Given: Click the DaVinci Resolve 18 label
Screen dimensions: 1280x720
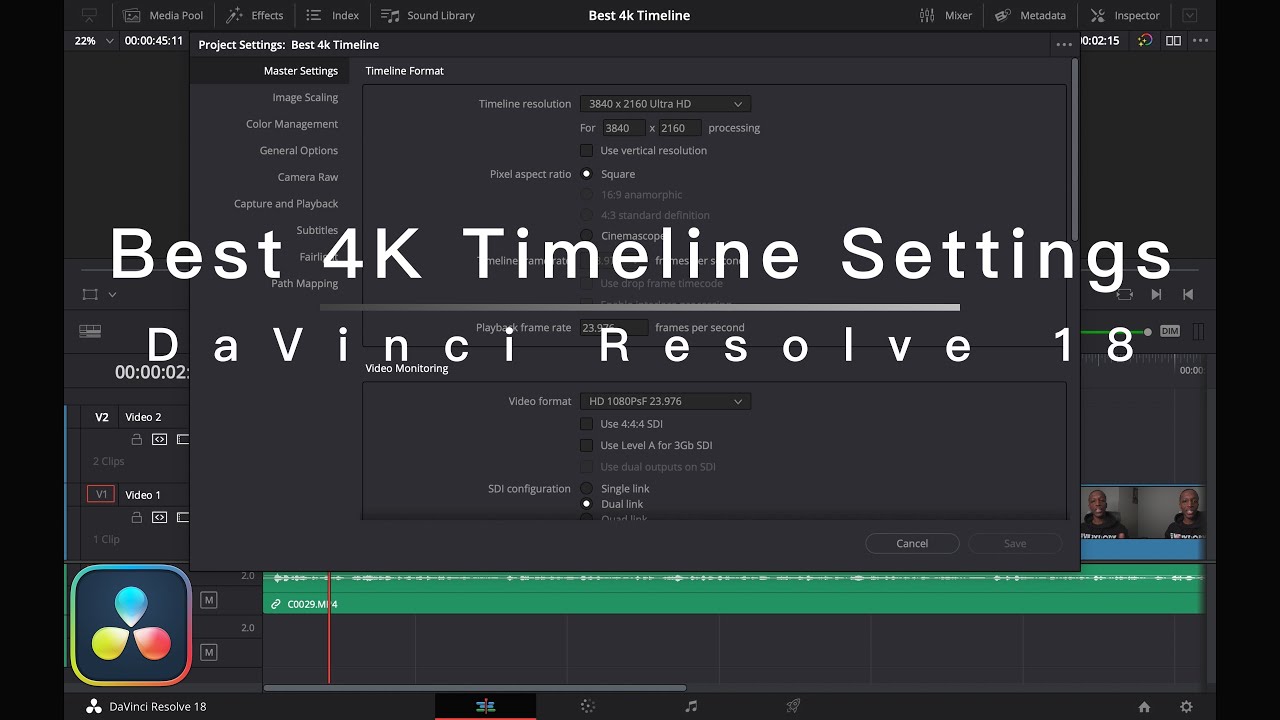Looking at the screenshot, I should (158, 706).
